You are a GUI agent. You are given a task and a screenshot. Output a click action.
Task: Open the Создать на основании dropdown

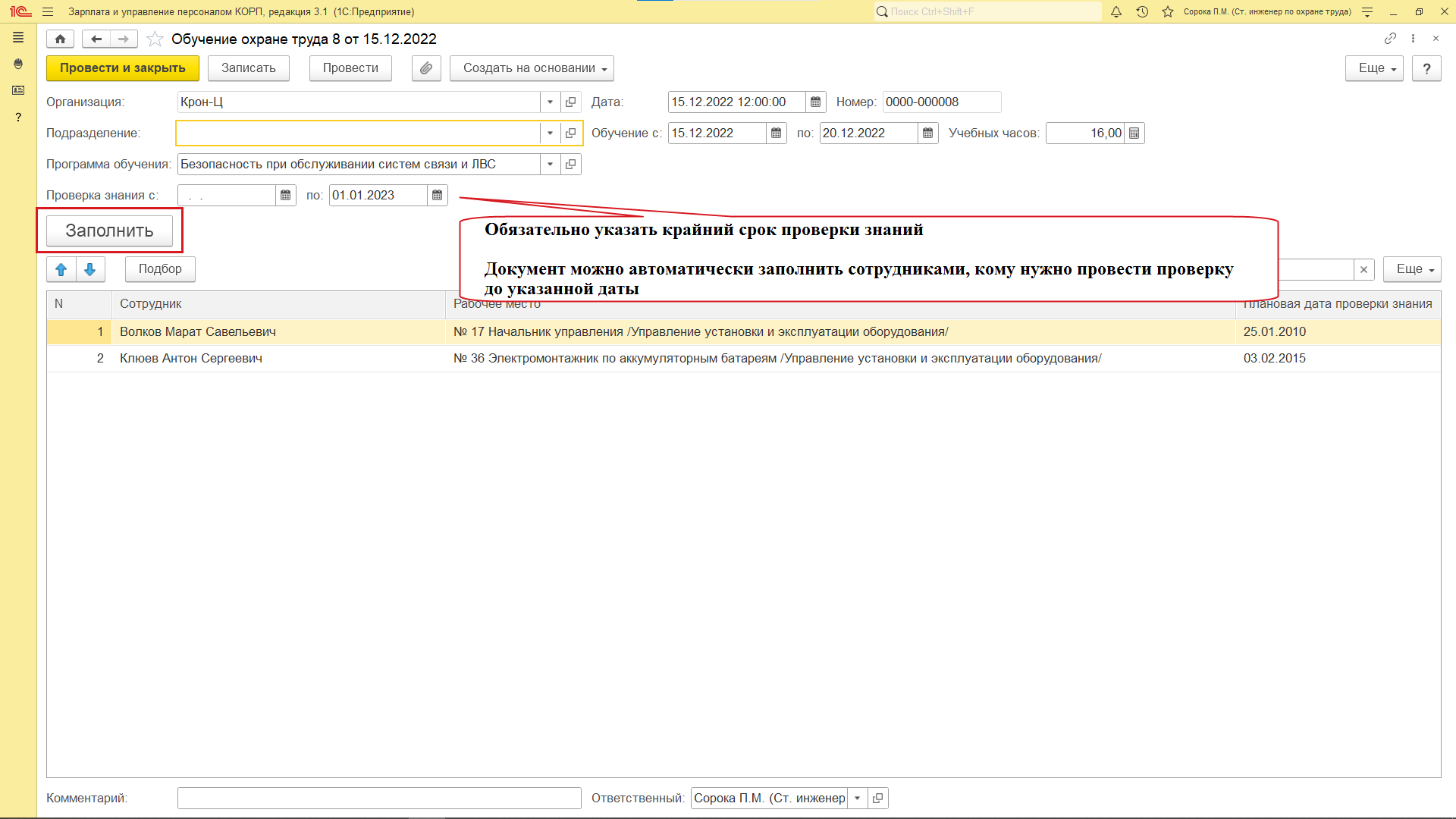(x=532, y=68)
